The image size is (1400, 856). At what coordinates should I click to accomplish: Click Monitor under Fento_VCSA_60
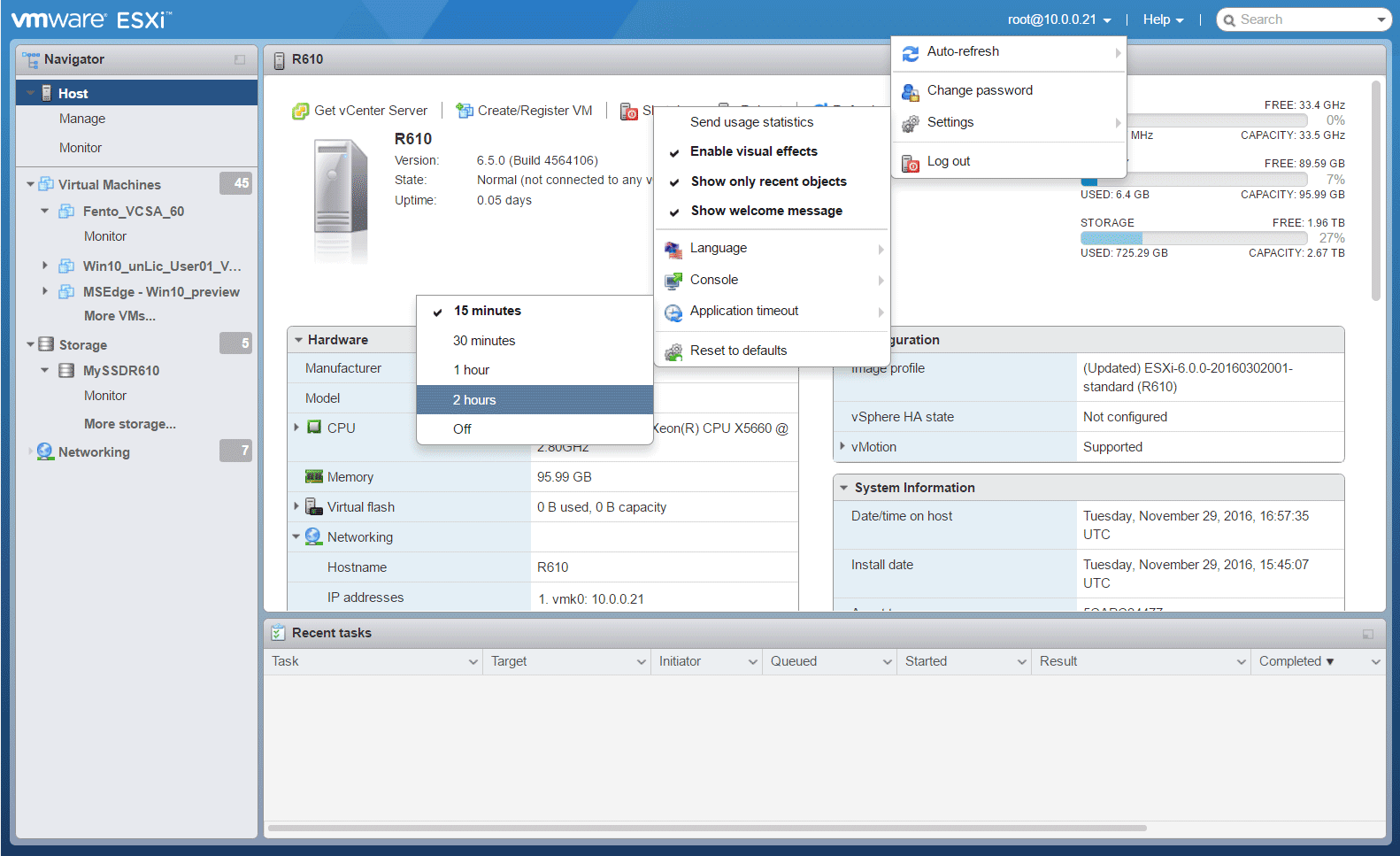[x=105, y=236]
